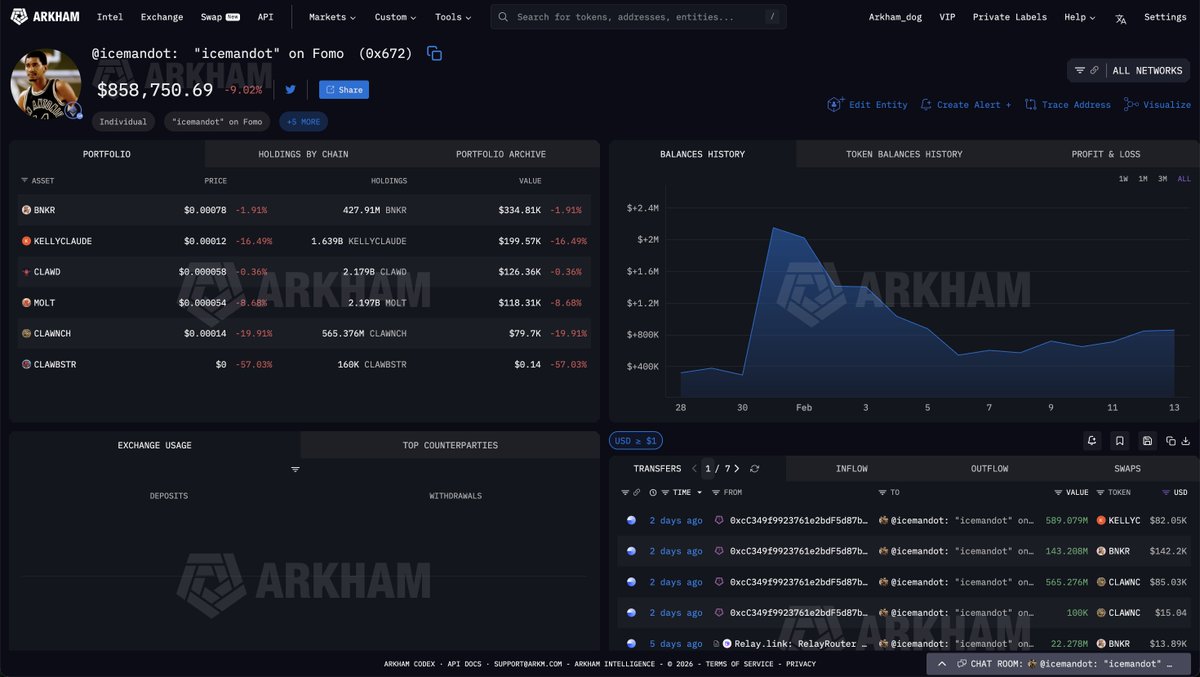
Task: Click the Twitter bird icon beside the balance
Action: click(x=291, y=90)
